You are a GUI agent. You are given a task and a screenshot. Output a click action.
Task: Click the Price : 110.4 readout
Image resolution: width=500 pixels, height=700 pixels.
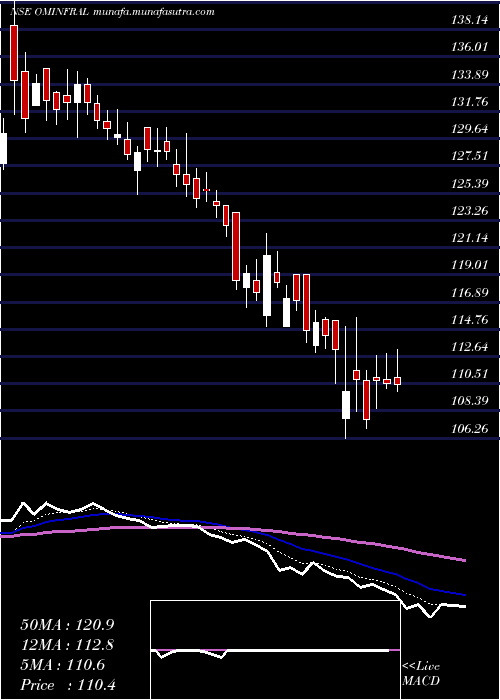[68, 685]
